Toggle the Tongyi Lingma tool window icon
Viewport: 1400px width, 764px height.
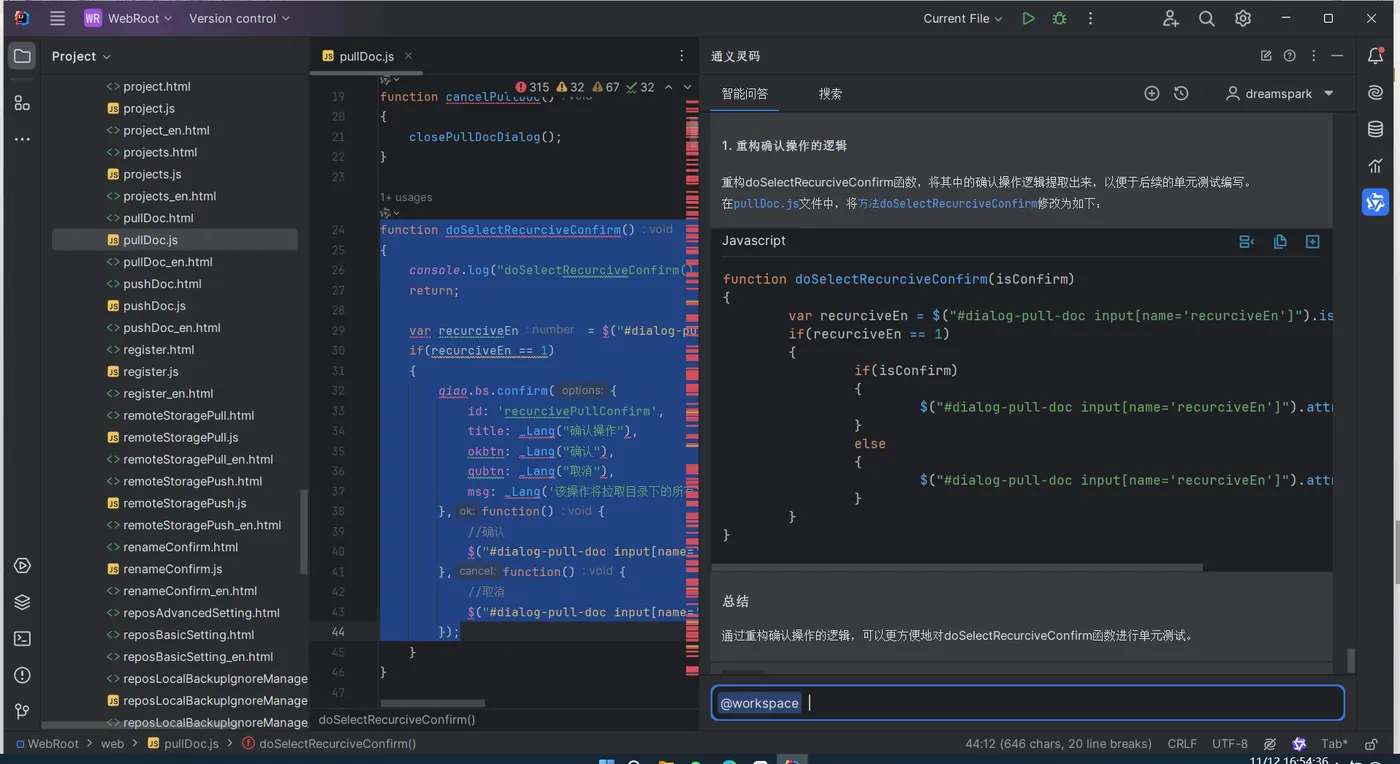click(1376, 202)
